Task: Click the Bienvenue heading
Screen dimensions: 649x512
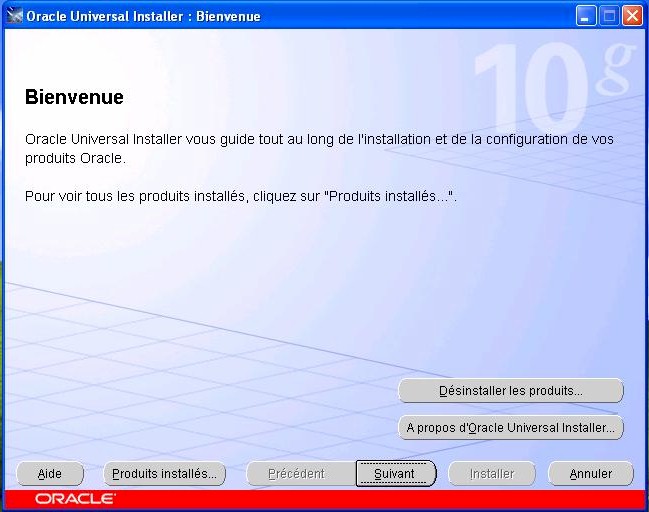Action: pos(74,97)
